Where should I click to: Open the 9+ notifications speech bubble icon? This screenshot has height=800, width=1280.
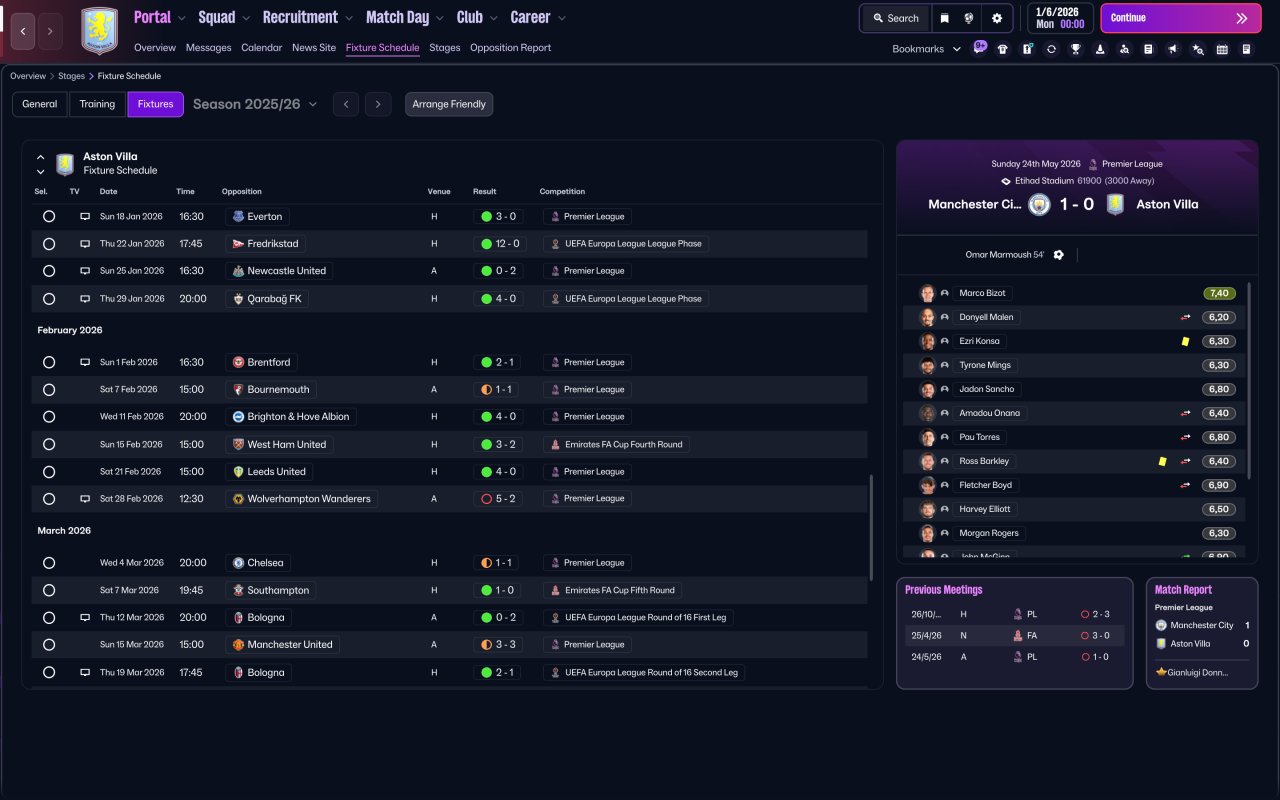click(x=980, y=48)
